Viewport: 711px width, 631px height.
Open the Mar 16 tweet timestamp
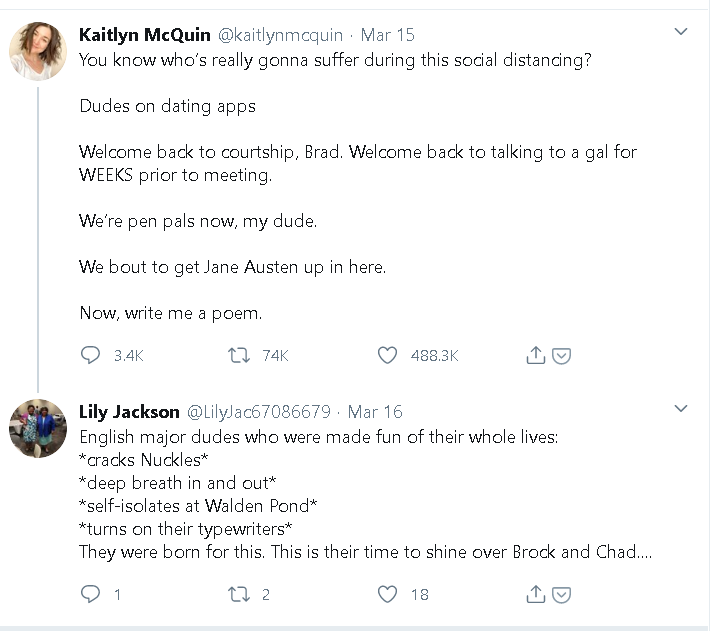[375, 412]
